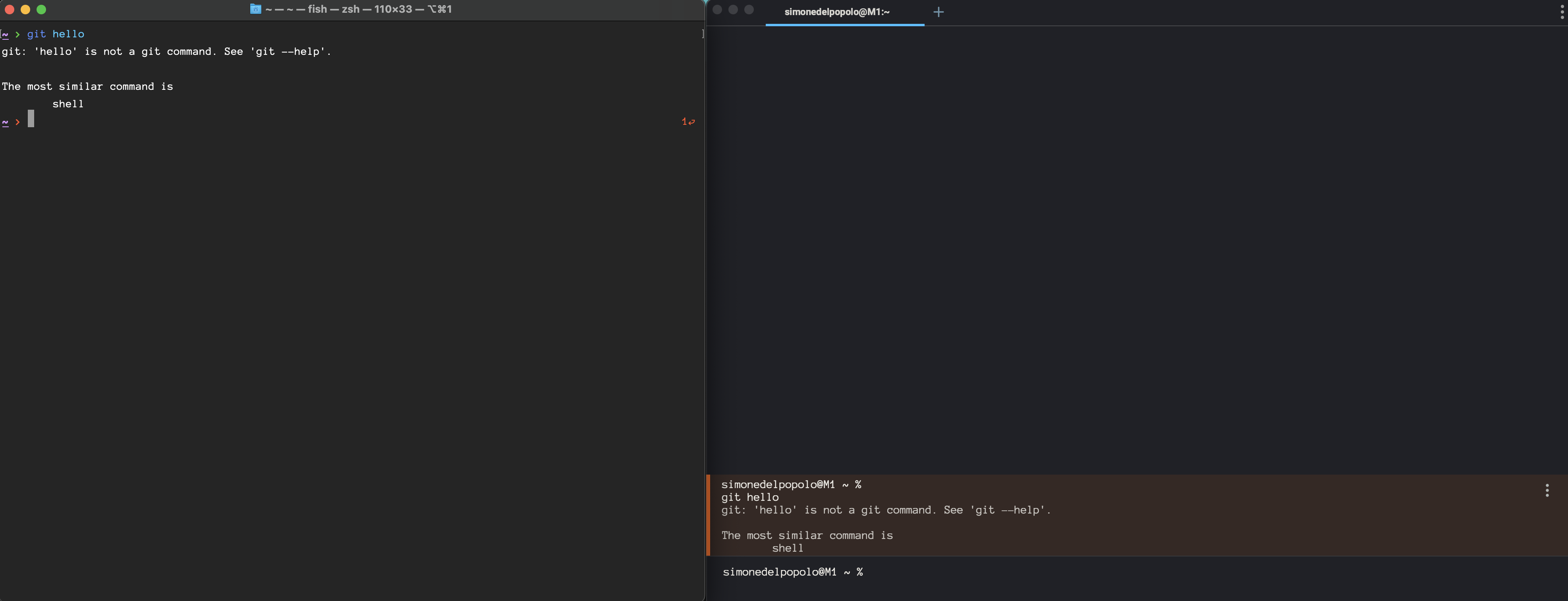Click the dimmed traffic light dots on Warp window
This screenshot has width=1568, height=601.
click(x=733, y=10)
